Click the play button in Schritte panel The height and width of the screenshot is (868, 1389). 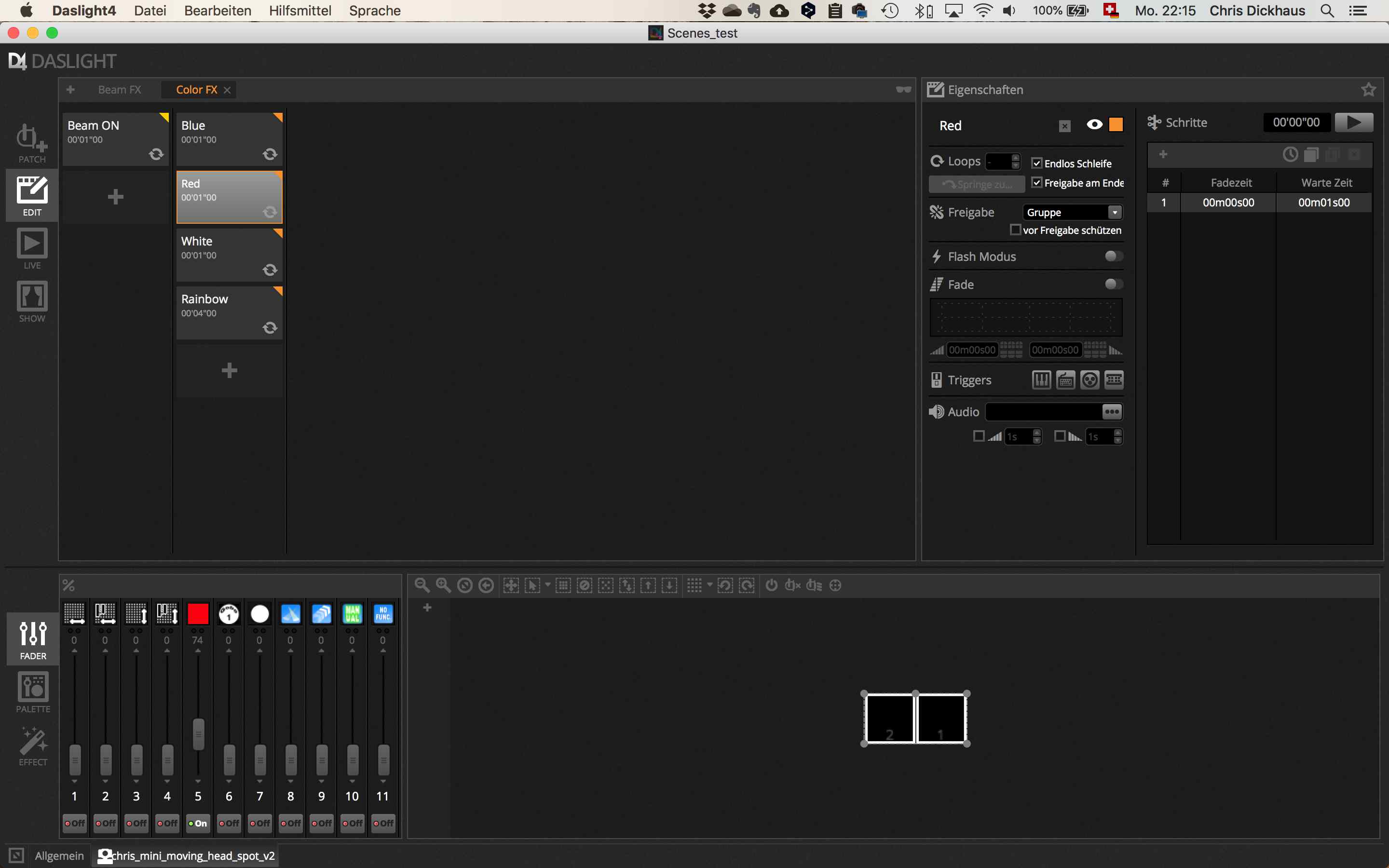1354,122
